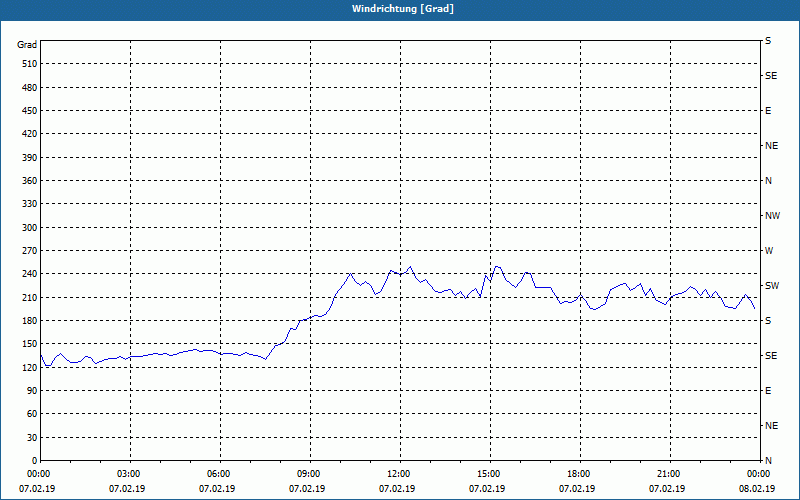Select the "120" degree axis label
This screenshot has width=800, height=500.
(x=30, y=368)
